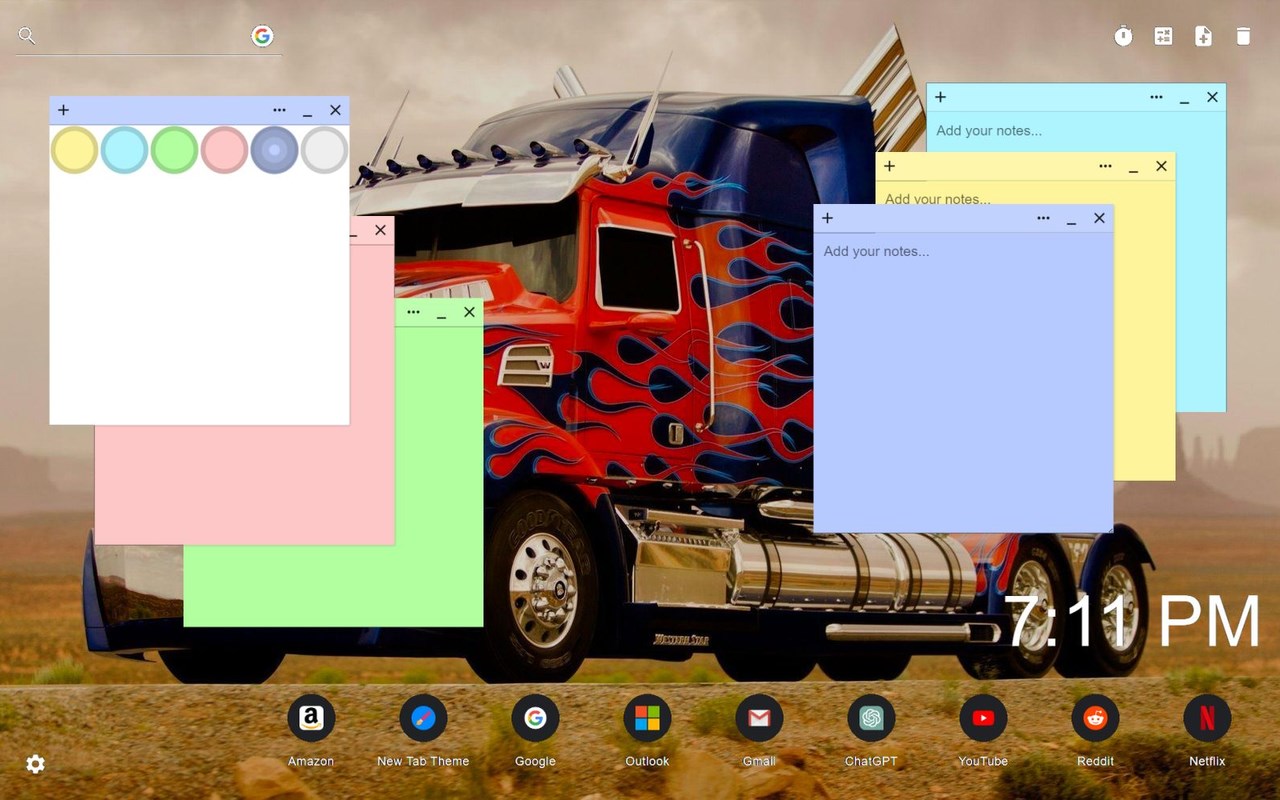Close the cyan note
1280x800 pixels.
[1212, 97]
